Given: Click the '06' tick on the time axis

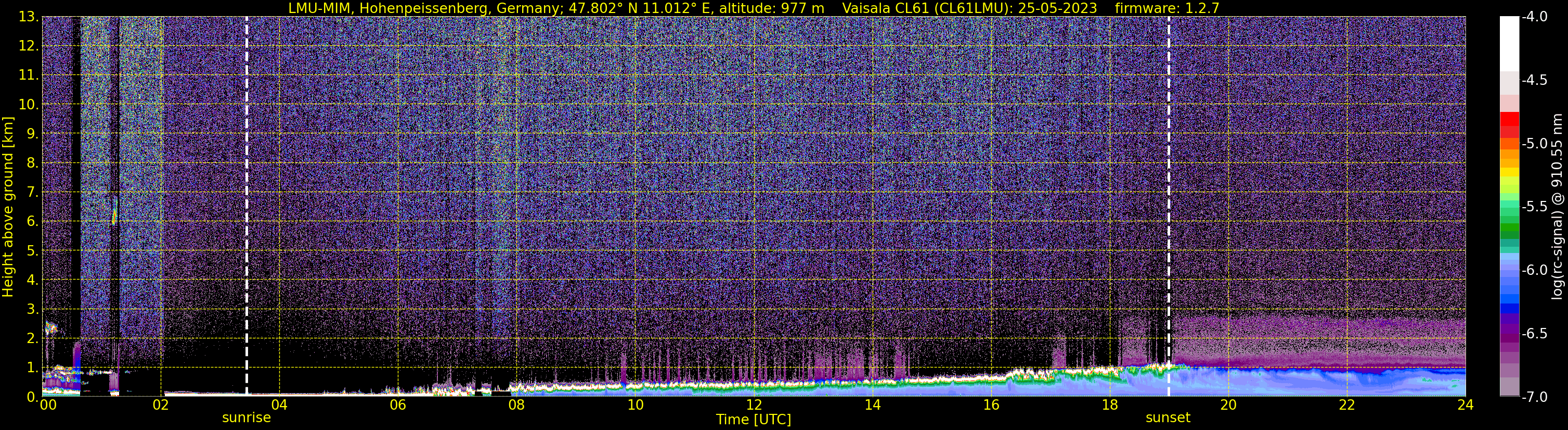Looking at the screenshot, I should (397, 405).
